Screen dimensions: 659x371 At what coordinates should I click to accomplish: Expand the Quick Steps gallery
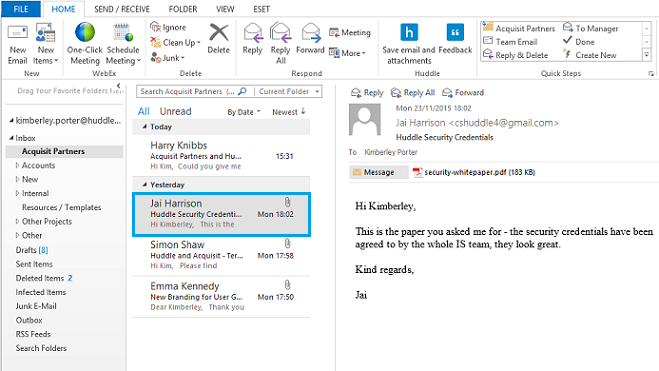click(646, 55)
